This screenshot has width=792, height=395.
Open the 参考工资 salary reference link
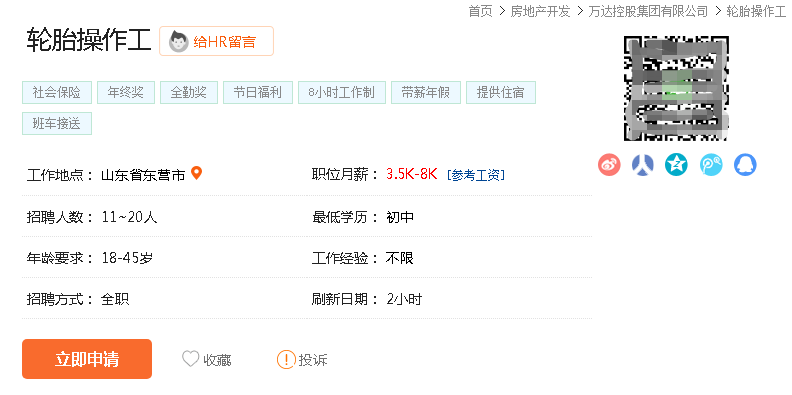pyautogui.click(x=476, y=175)
